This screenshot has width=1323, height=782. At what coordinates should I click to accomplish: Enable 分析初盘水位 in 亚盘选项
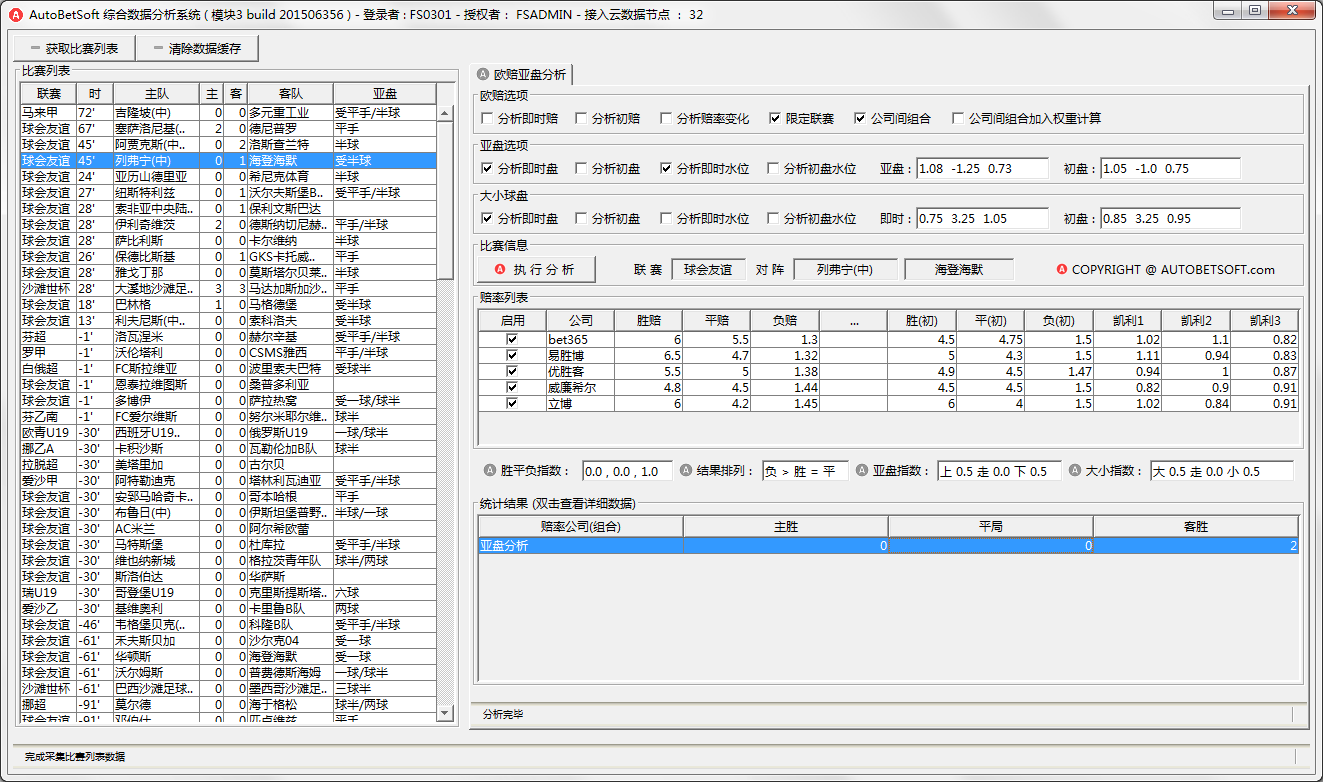click(773, 168)
